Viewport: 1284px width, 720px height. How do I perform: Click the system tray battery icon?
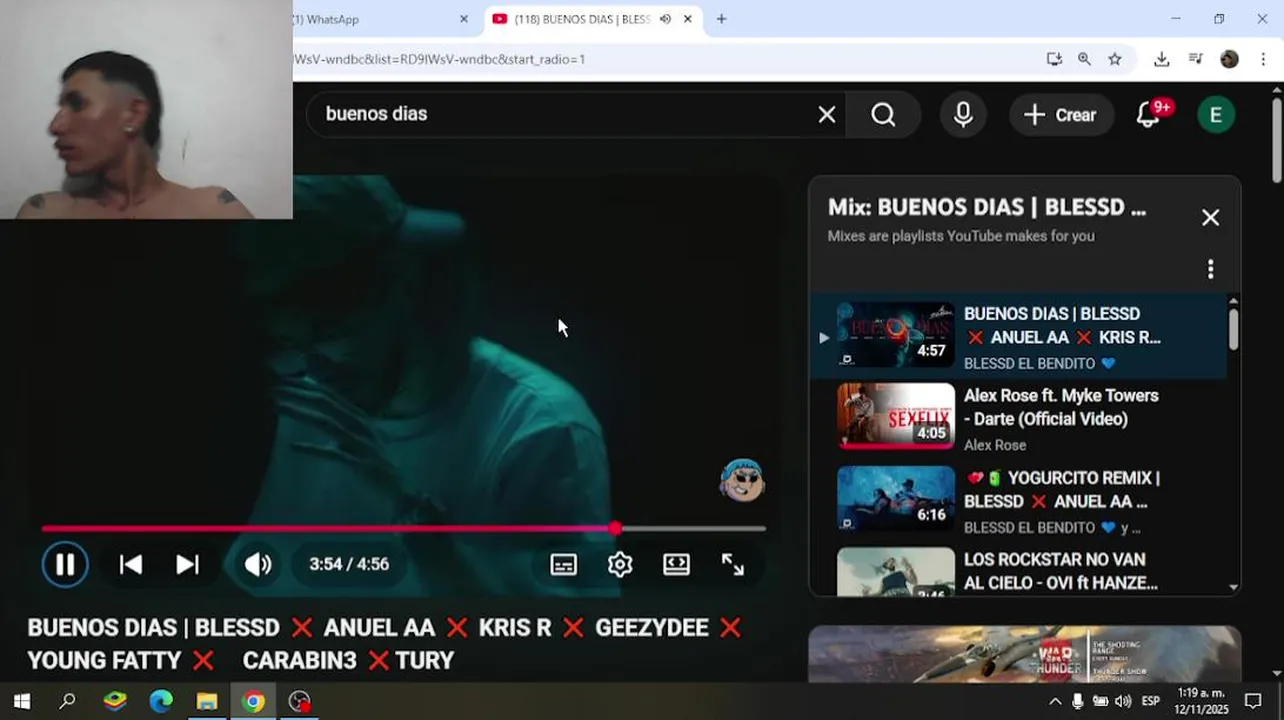[x=1100, y=701]
